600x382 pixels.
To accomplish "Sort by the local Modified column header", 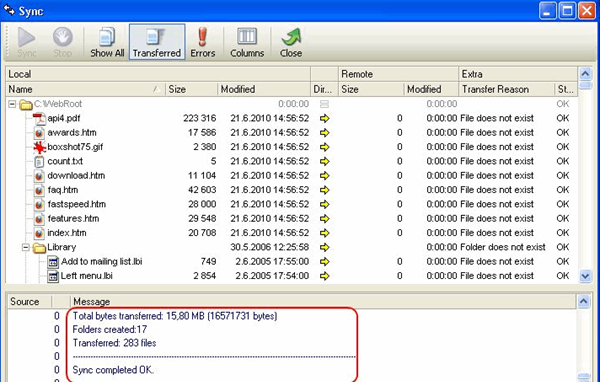I will tap(264, 89).
